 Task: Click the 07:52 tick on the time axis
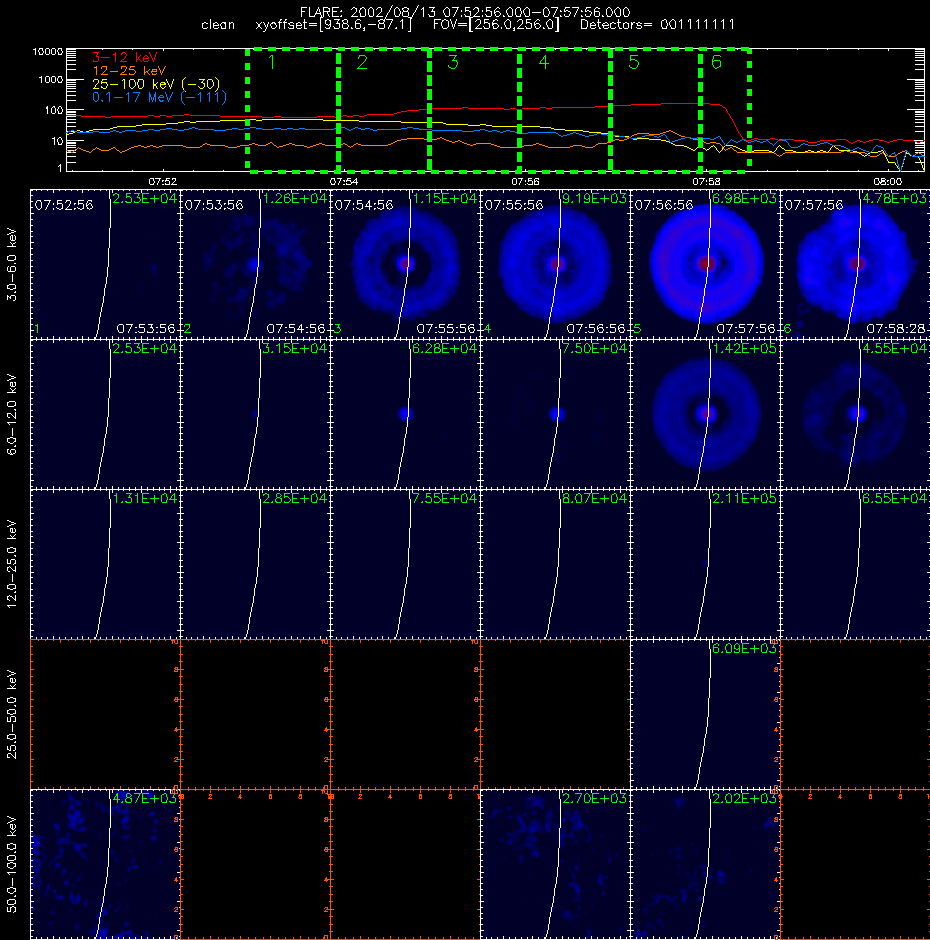(x=162, y=181)
